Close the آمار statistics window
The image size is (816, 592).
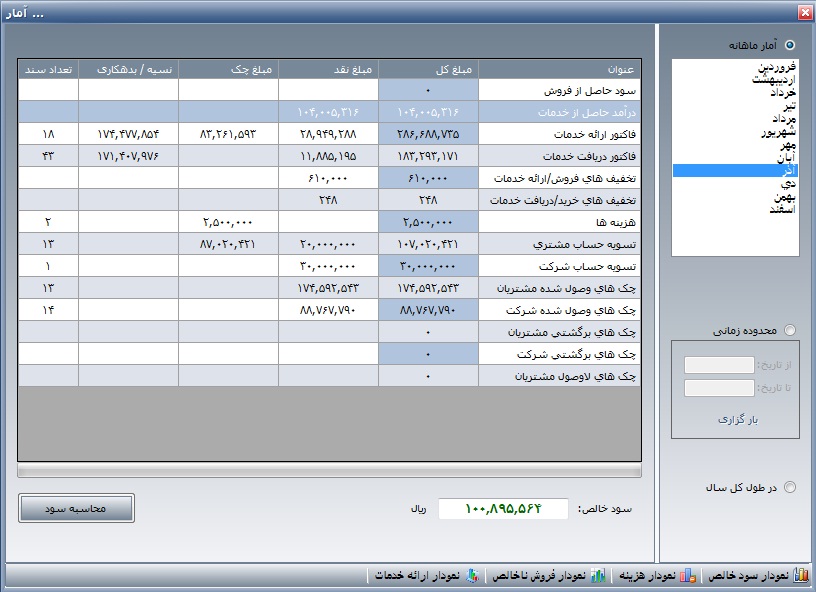[805, 12]
